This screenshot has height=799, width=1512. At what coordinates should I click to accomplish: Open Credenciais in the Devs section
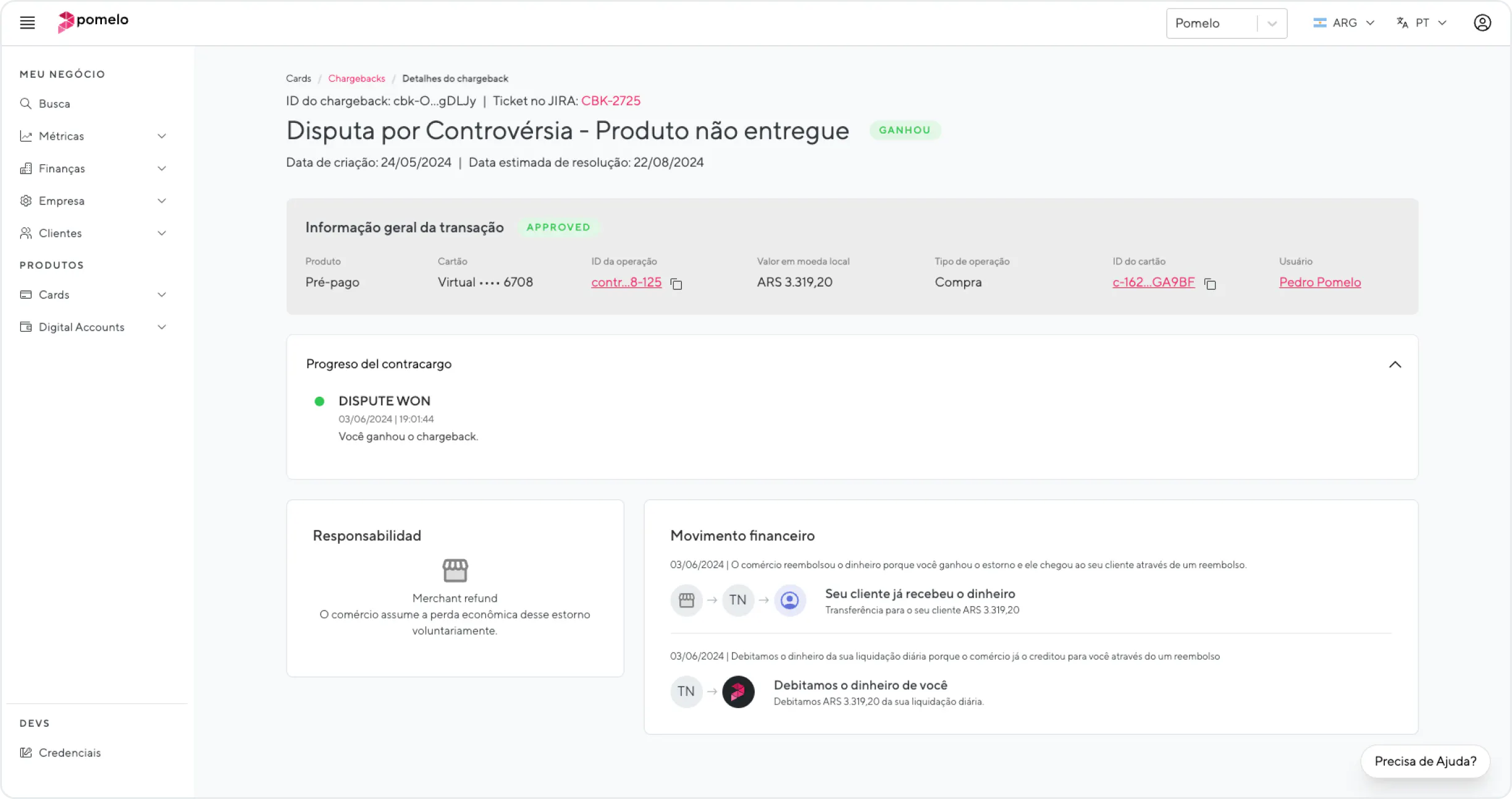(69, 753)
